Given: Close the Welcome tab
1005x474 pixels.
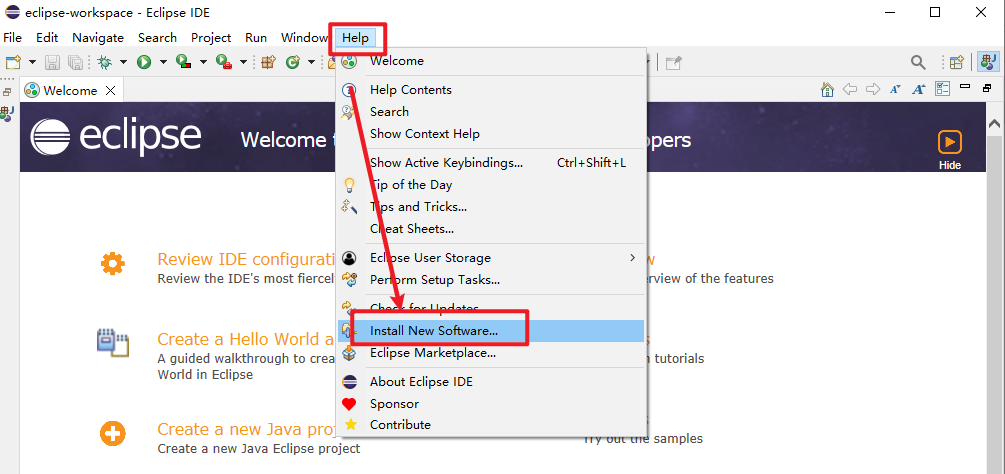Looking at the screenshot, I should pyautogui.click(x=111, y=90).
